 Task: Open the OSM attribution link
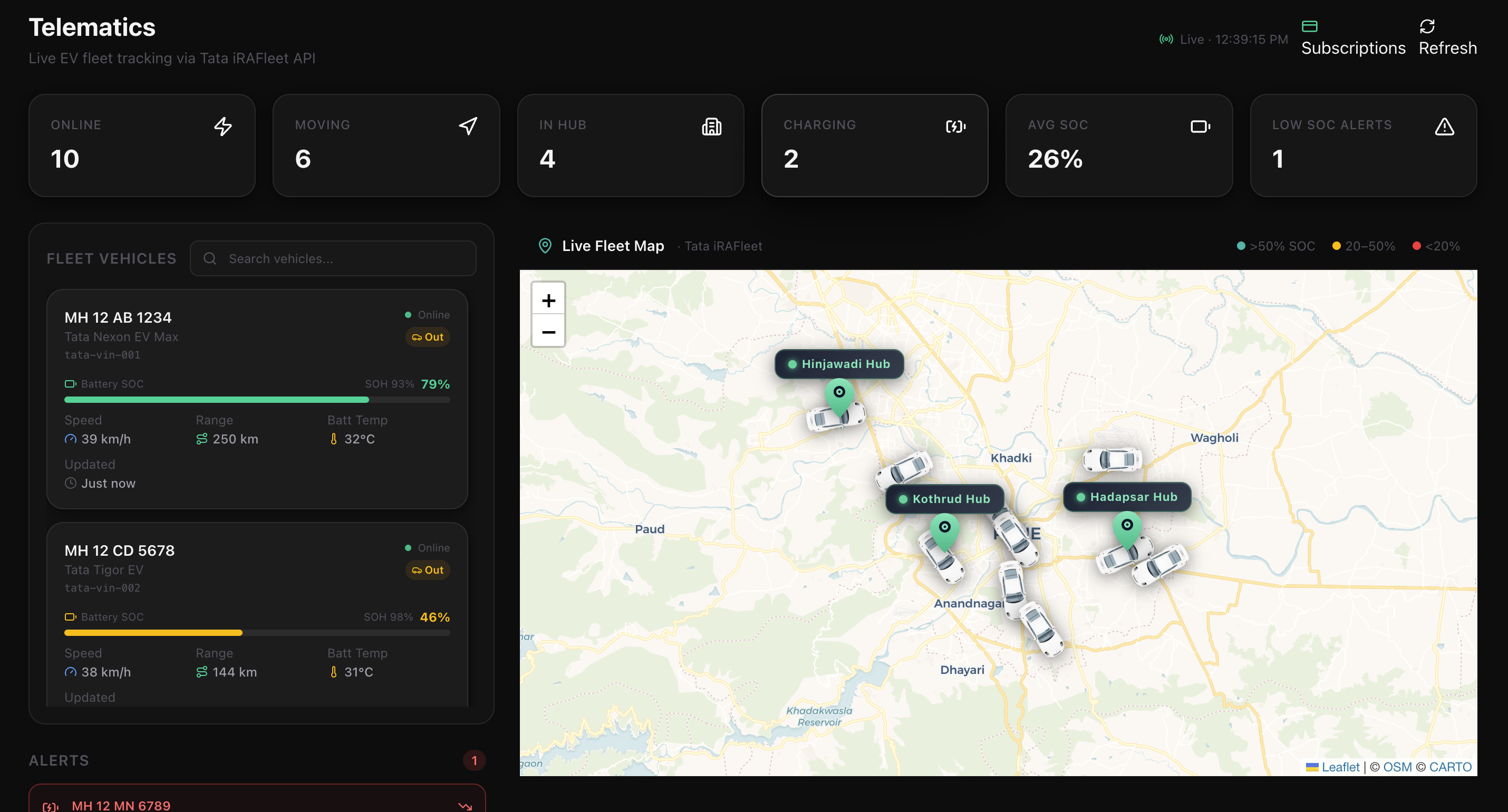click(x=1397, y=767)
